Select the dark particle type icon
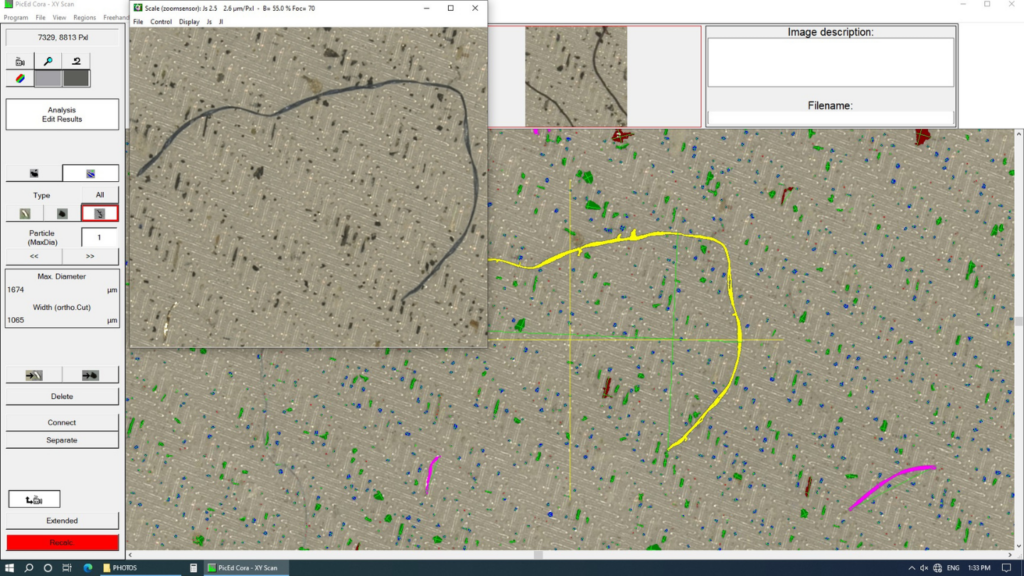 point(62,214)
